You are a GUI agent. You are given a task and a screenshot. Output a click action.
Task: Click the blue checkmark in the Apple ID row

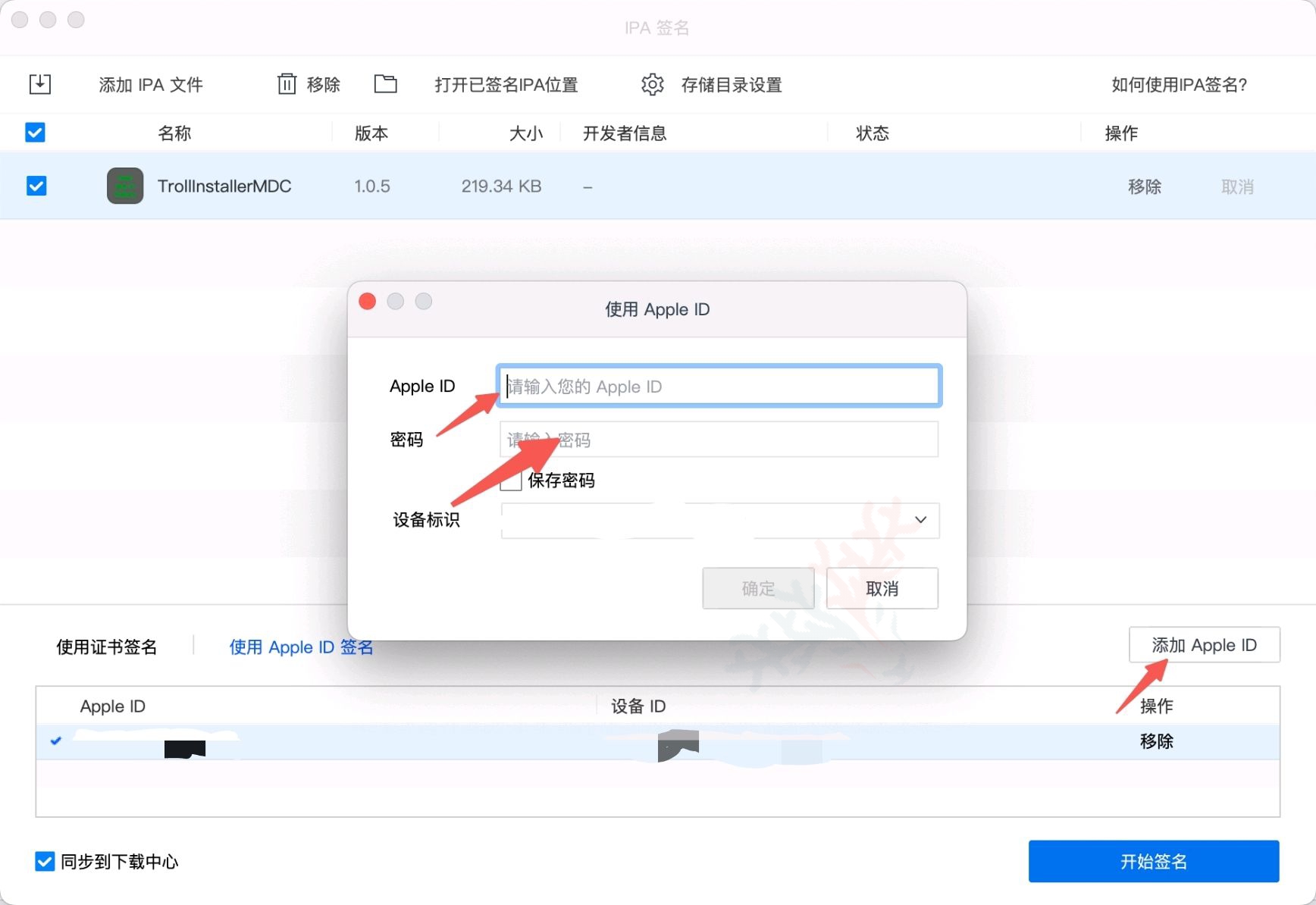click(x=55, y=741)
